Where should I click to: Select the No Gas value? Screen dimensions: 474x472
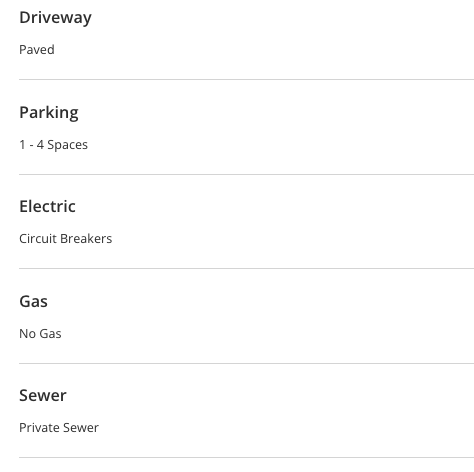pos(40,334)
